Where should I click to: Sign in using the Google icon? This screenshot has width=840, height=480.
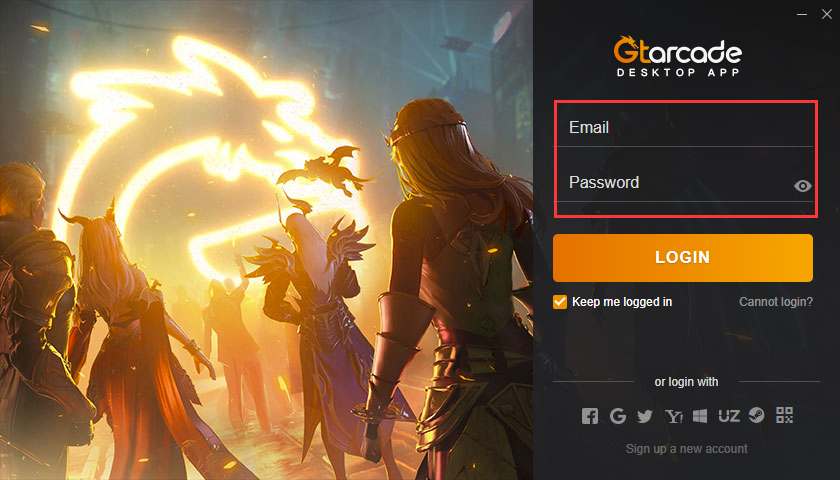(x=618, y=416)
